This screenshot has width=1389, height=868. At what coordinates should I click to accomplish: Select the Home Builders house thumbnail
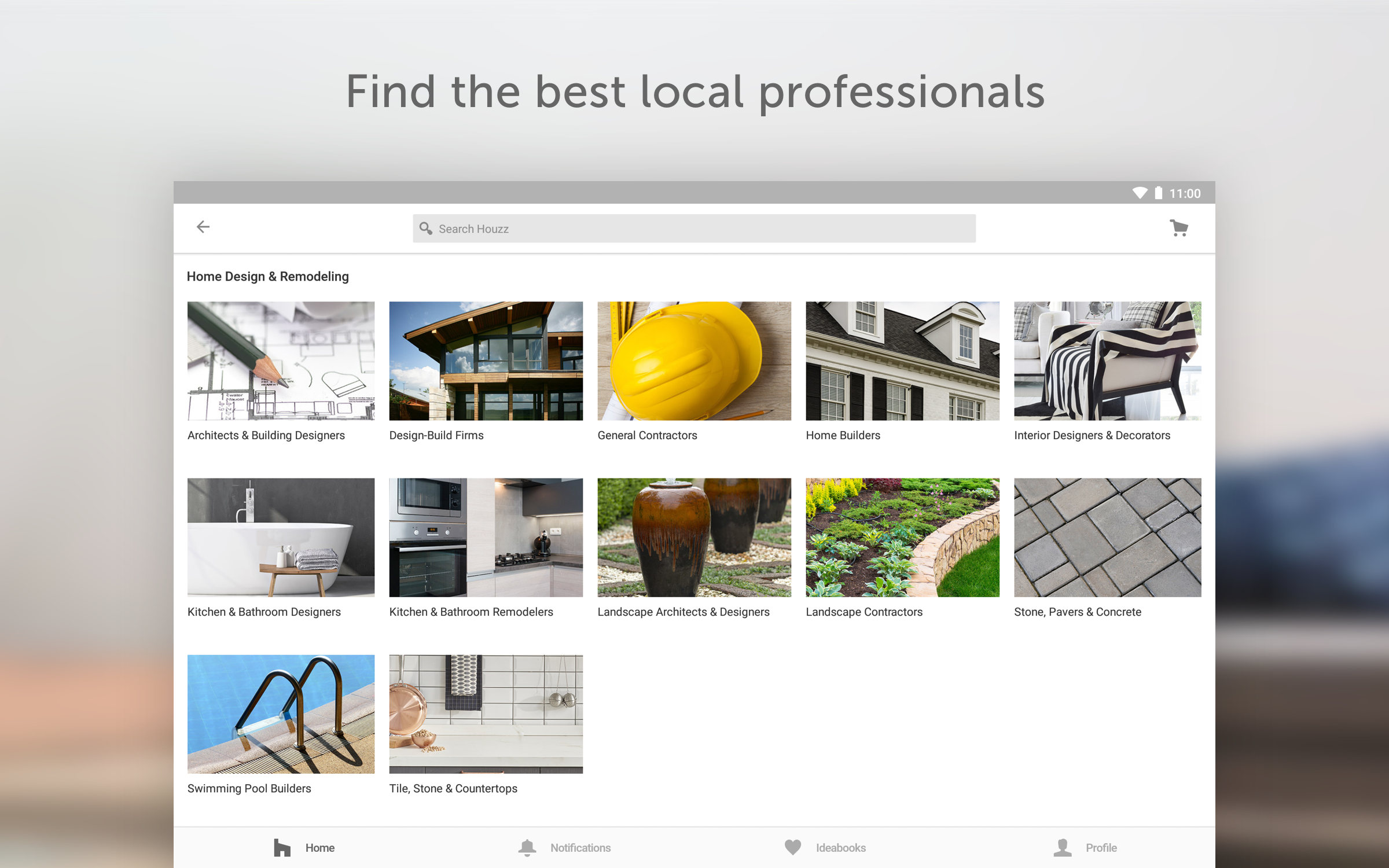coord(902,361)
